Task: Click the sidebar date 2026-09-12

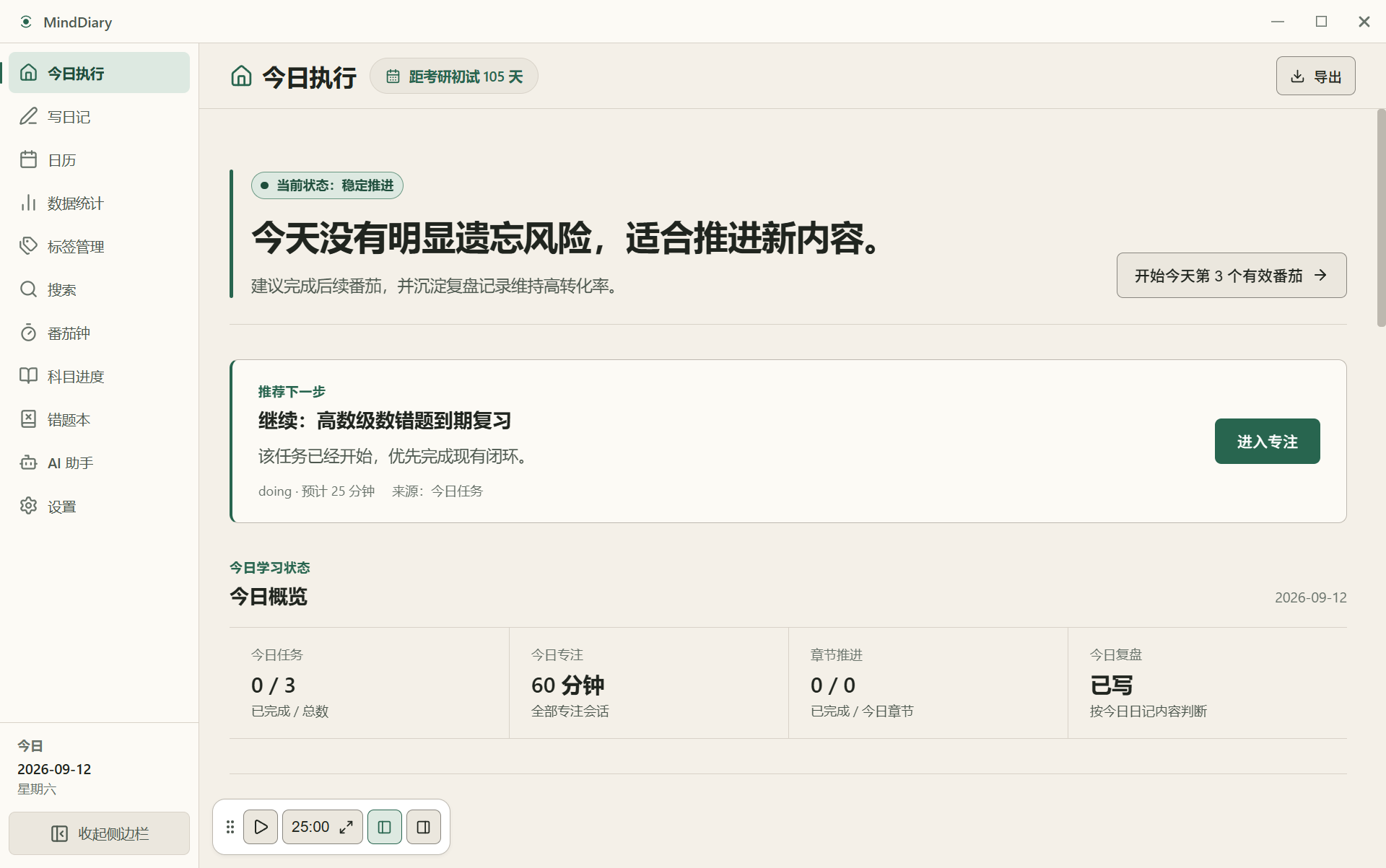Action: coord(54,769)
